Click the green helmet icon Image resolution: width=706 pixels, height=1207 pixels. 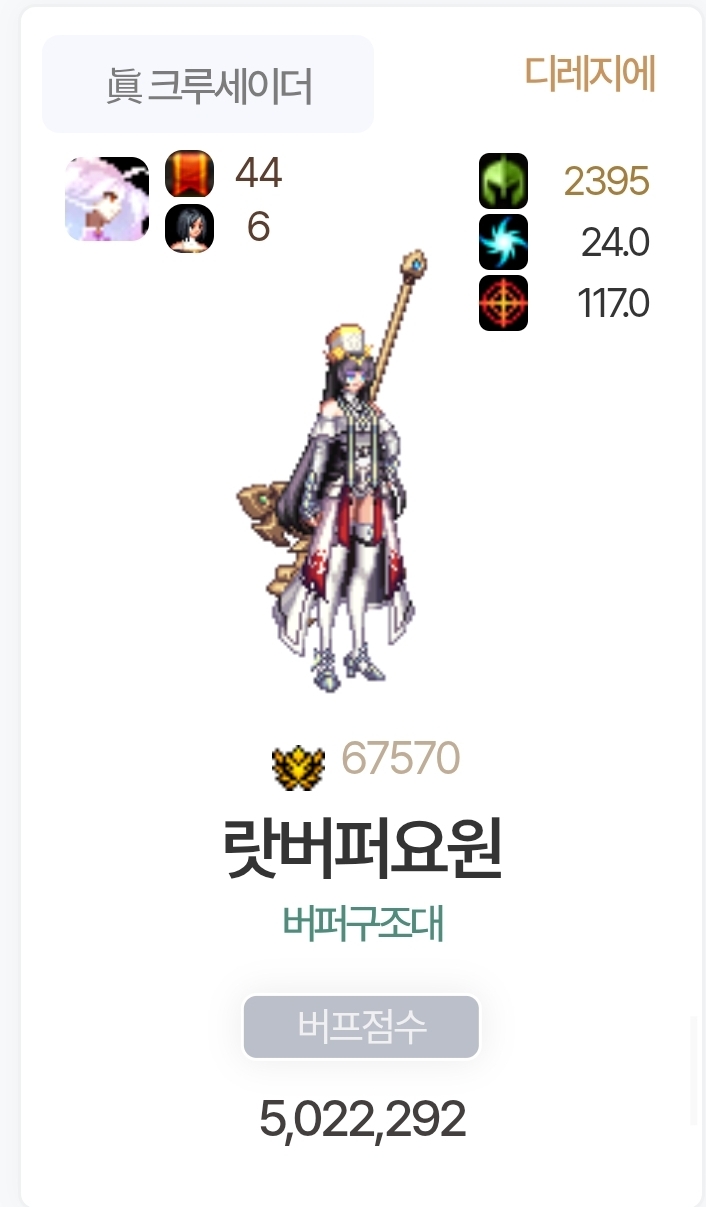pos(503,180)
